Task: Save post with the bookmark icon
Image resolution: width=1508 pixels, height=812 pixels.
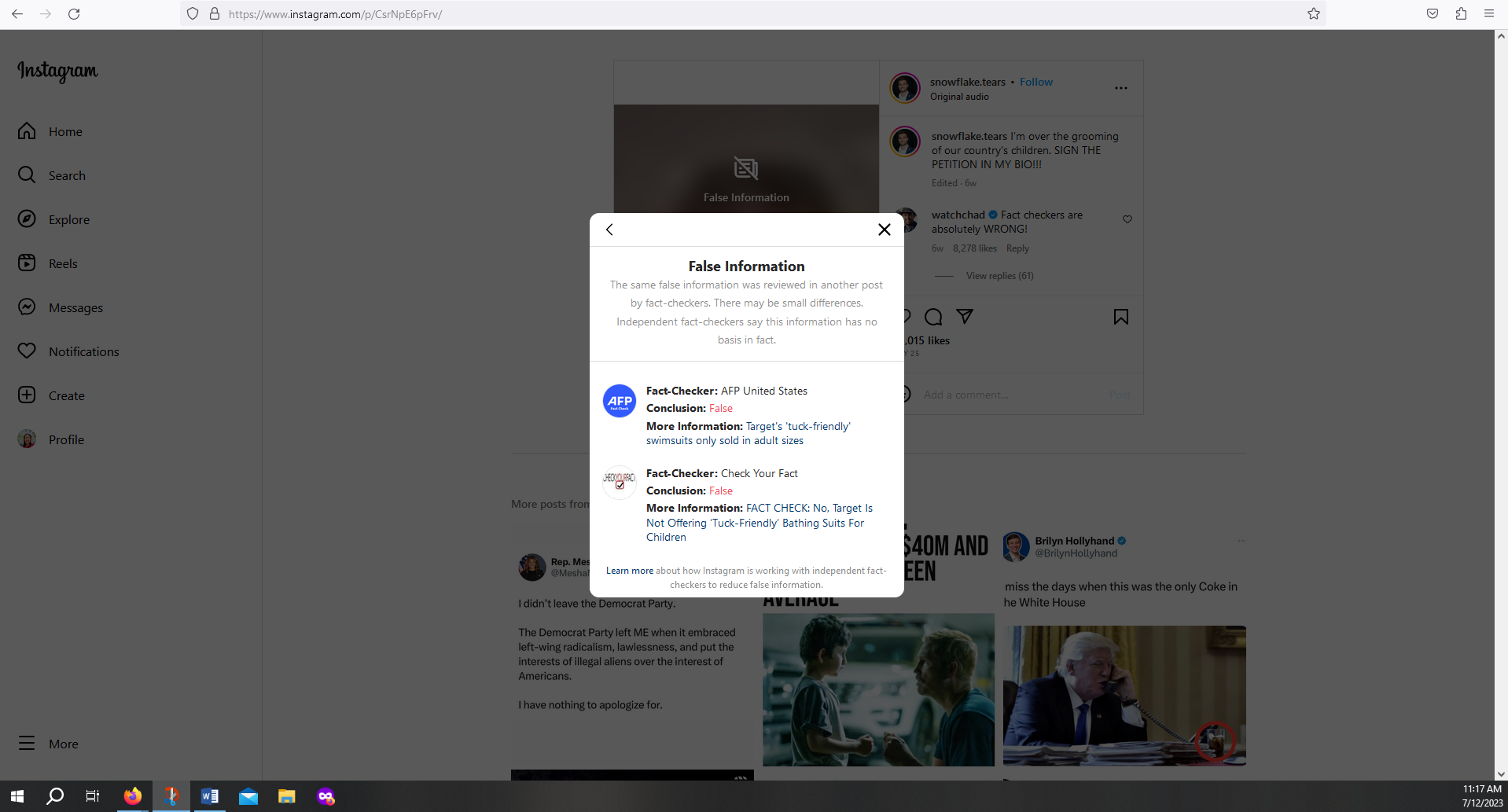Action: (1120, 317)
